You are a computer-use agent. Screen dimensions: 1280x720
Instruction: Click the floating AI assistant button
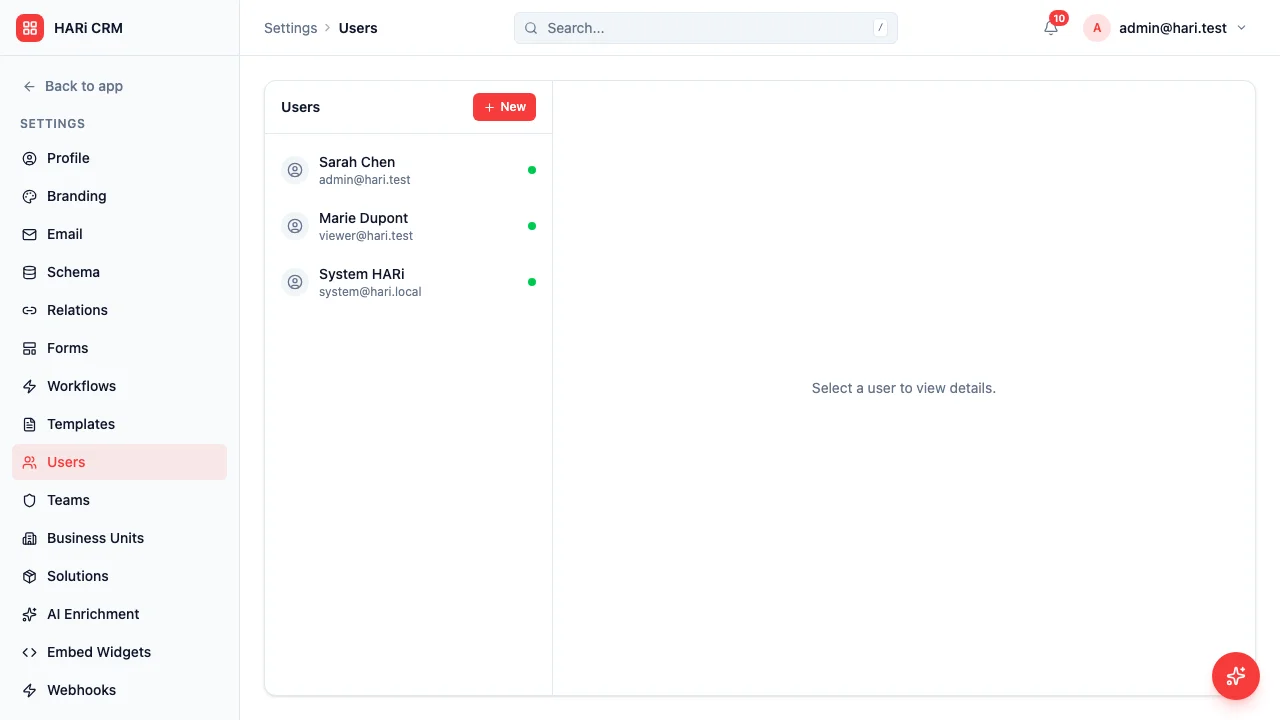point(1235,676)
